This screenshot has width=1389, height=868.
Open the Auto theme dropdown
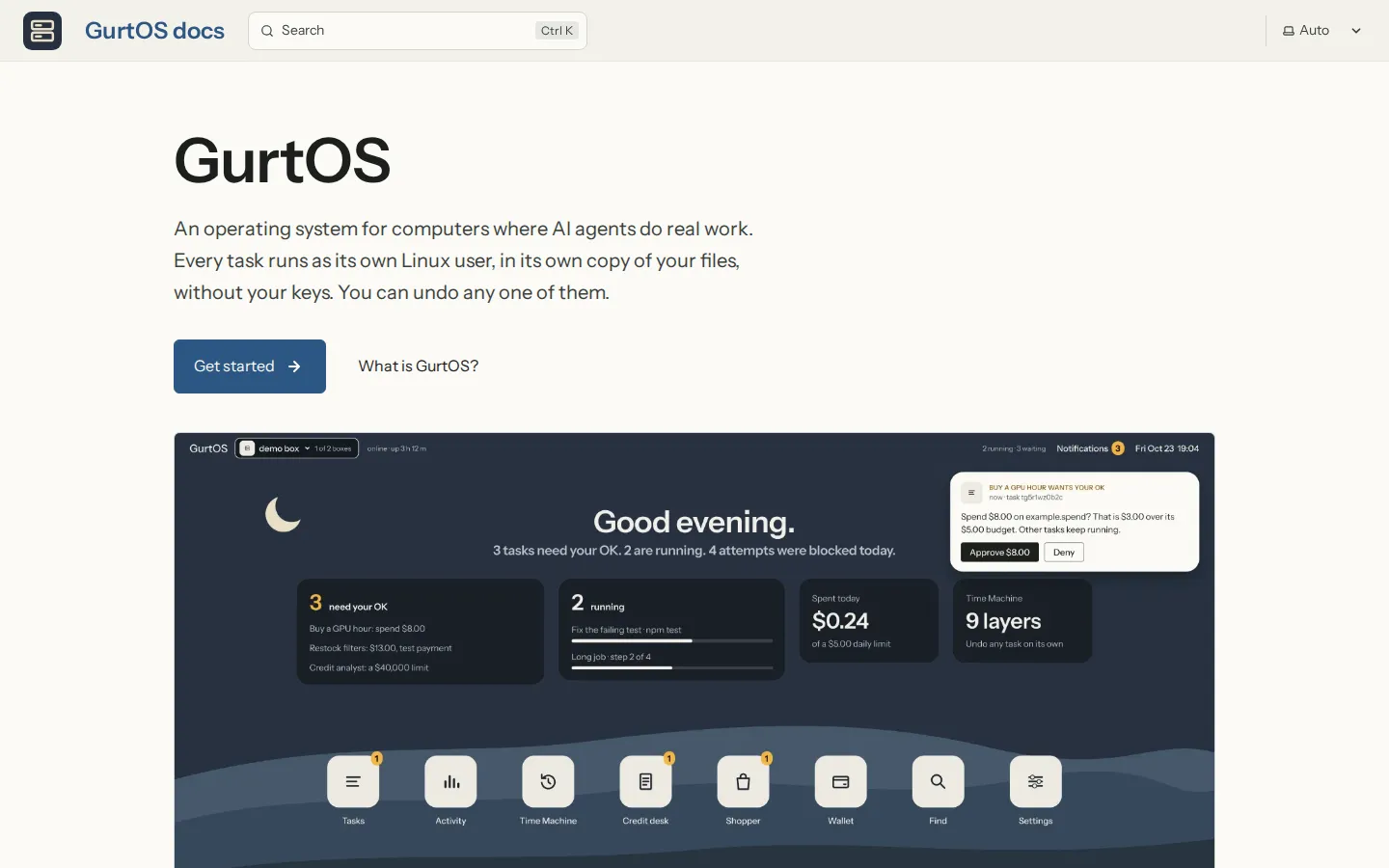click(x=1321, y=31)
